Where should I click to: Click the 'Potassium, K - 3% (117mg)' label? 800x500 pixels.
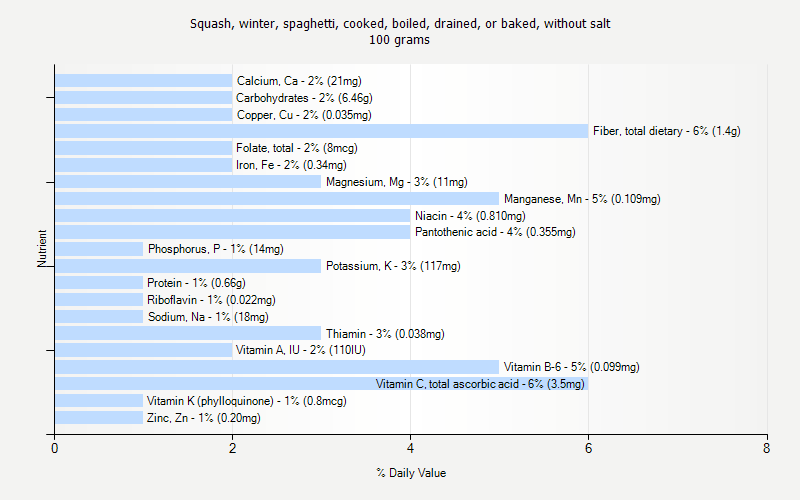pos(393,266)
